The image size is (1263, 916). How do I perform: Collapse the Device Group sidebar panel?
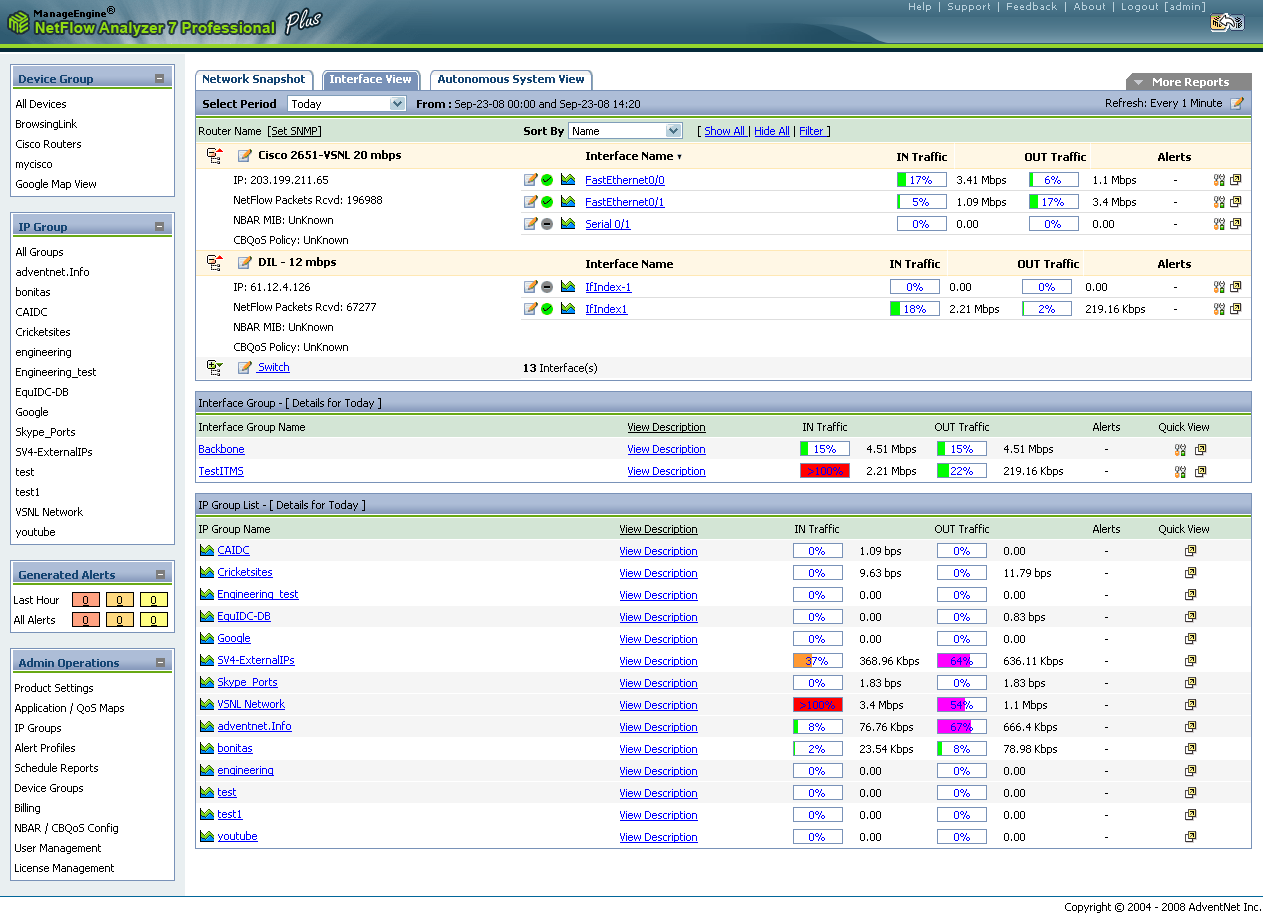pyautogui.click(x=159, y=79)
